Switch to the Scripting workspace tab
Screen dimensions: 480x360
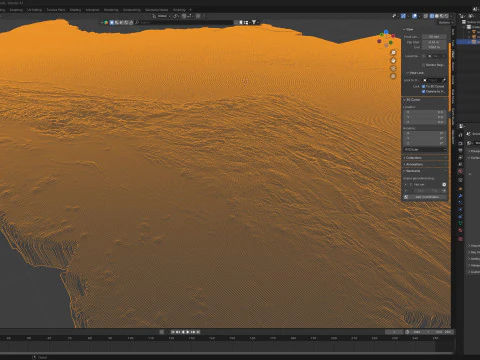(x=179, y=10)
